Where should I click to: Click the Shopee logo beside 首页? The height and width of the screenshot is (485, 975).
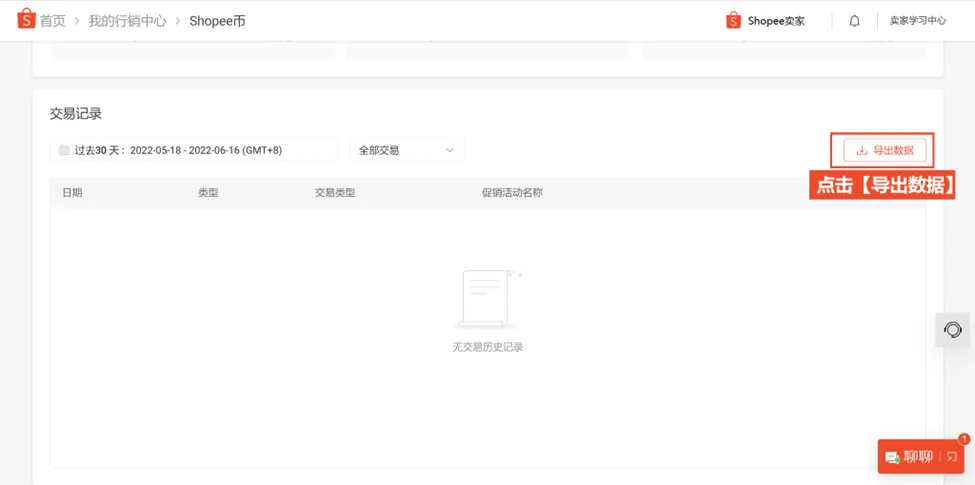(x=26, y=20)
